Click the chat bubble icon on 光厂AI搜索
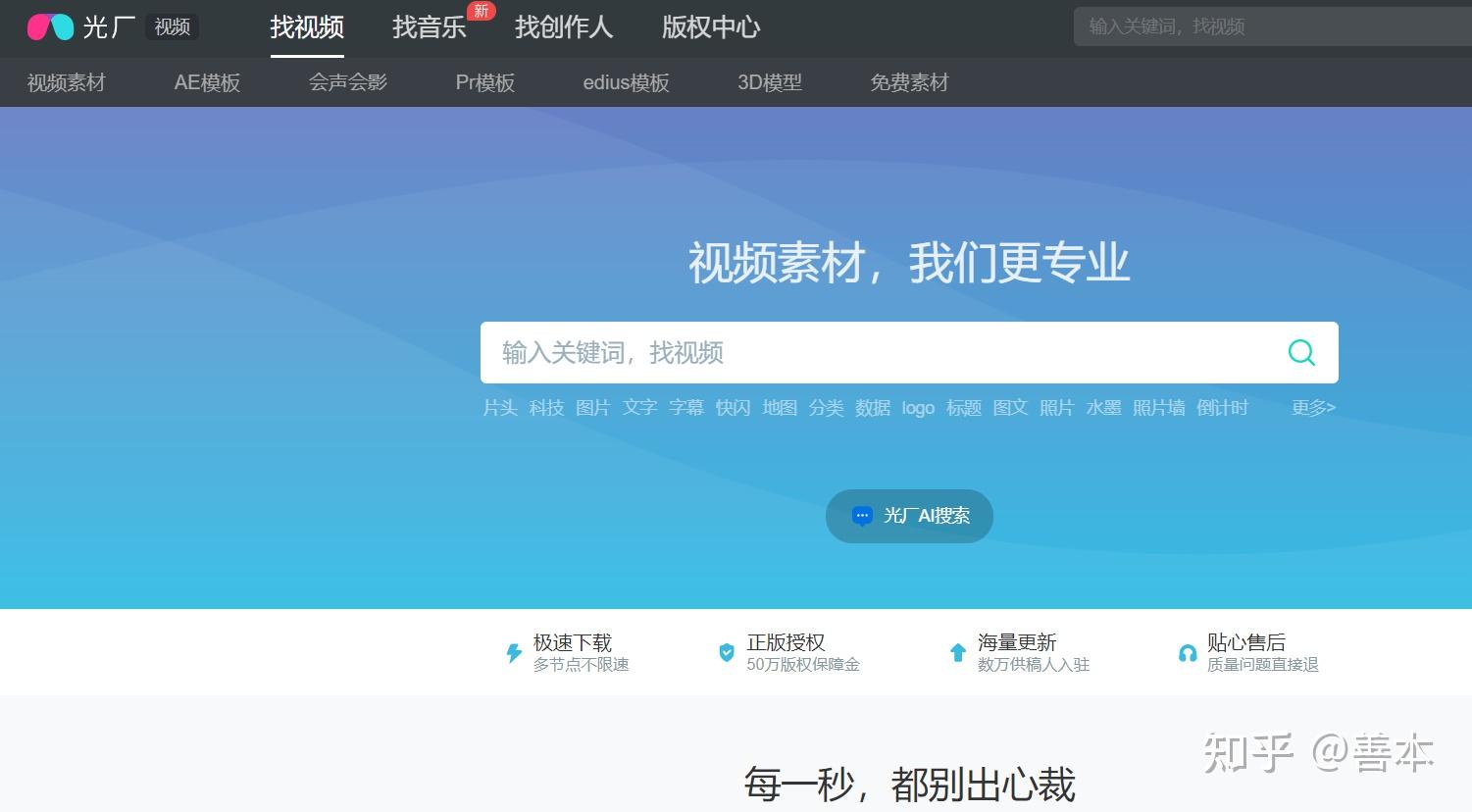Screen dimensions: 1472x812 pyautogui.click(x=862, y=516)
